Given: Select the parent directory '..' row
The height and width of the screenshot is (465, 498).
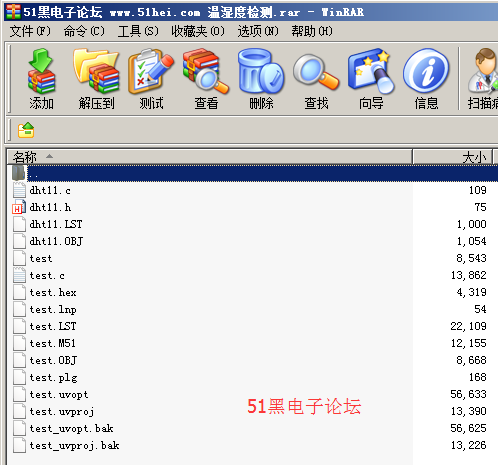Looking at the screenshot, I should (252, 173).
